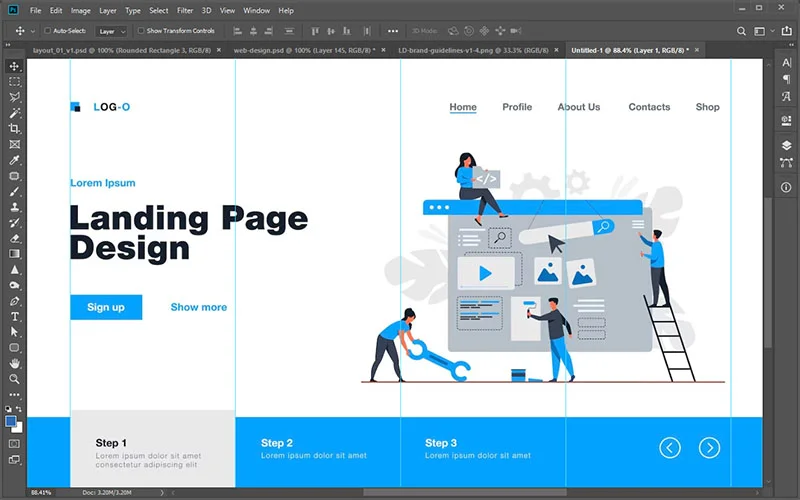The width and height of the screenshot is (800, 500).
Task: Open Move tool preset picker arrow
Action: pyautogui.click(x=33, y=31)
